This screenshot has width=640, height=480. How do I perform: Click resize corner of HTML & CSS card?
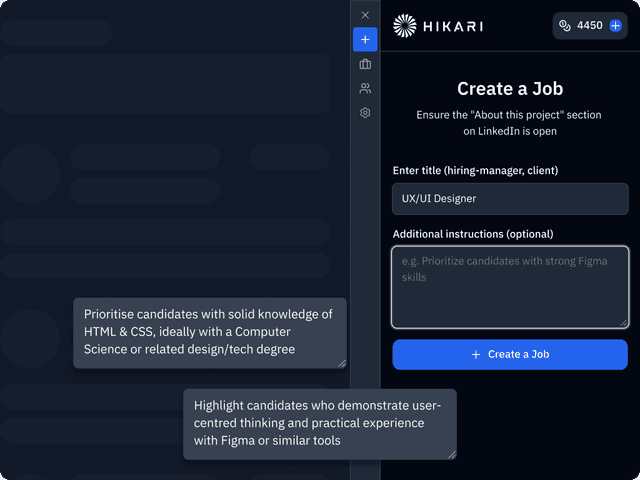[x=342, y=363]
